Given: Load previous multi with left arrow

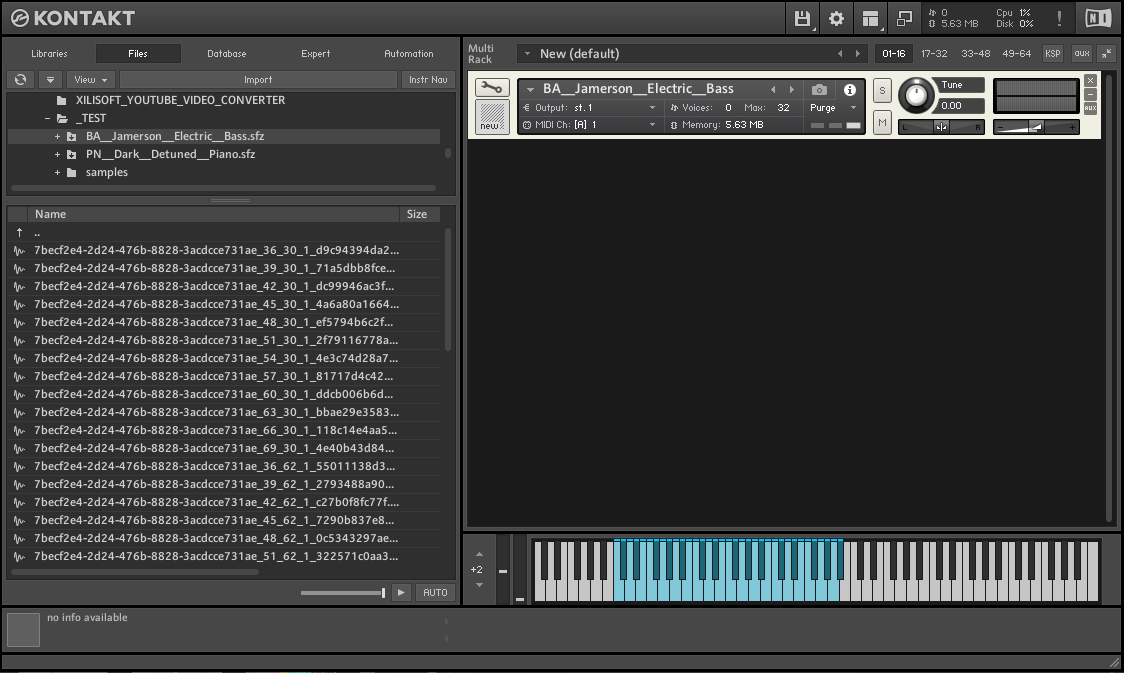Looking at the screenshot, I should (840, 54).
